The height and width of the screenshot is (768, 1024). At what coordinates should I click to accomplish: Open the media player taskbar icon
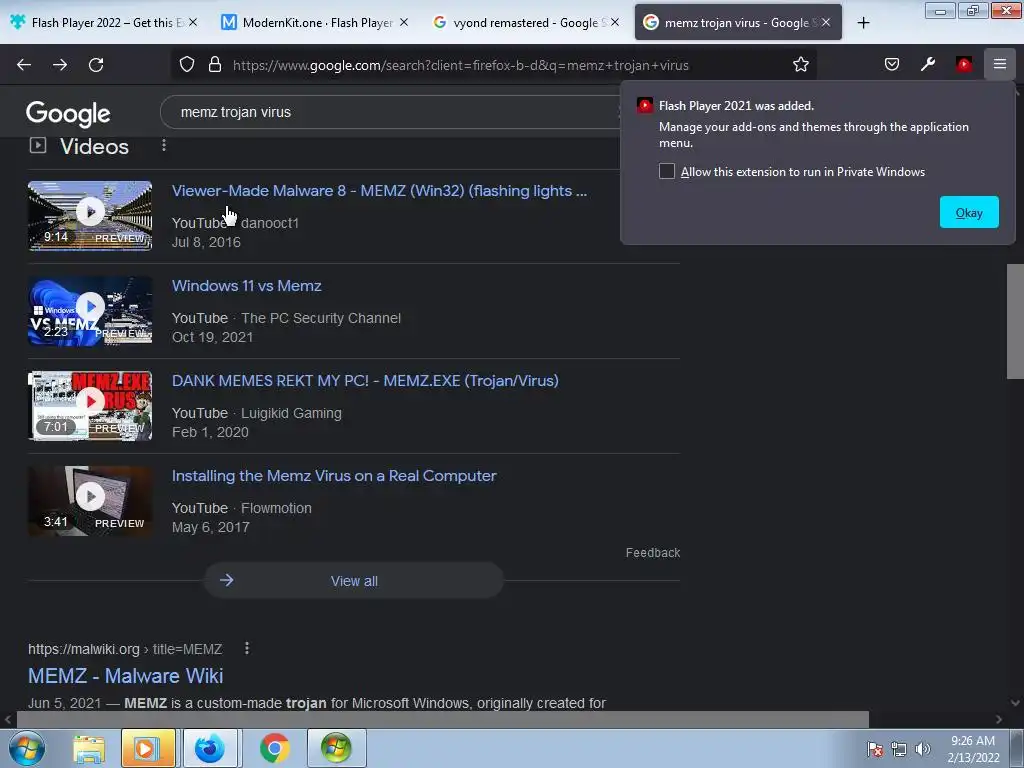click(x=148, y=748)
